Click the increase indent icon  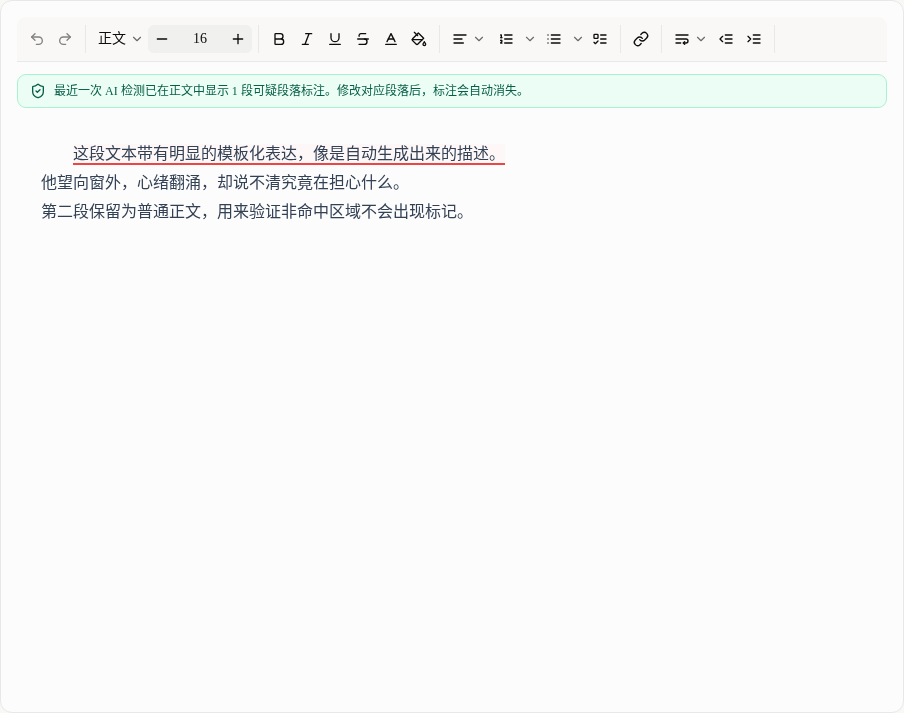click(x=754, y=39)
